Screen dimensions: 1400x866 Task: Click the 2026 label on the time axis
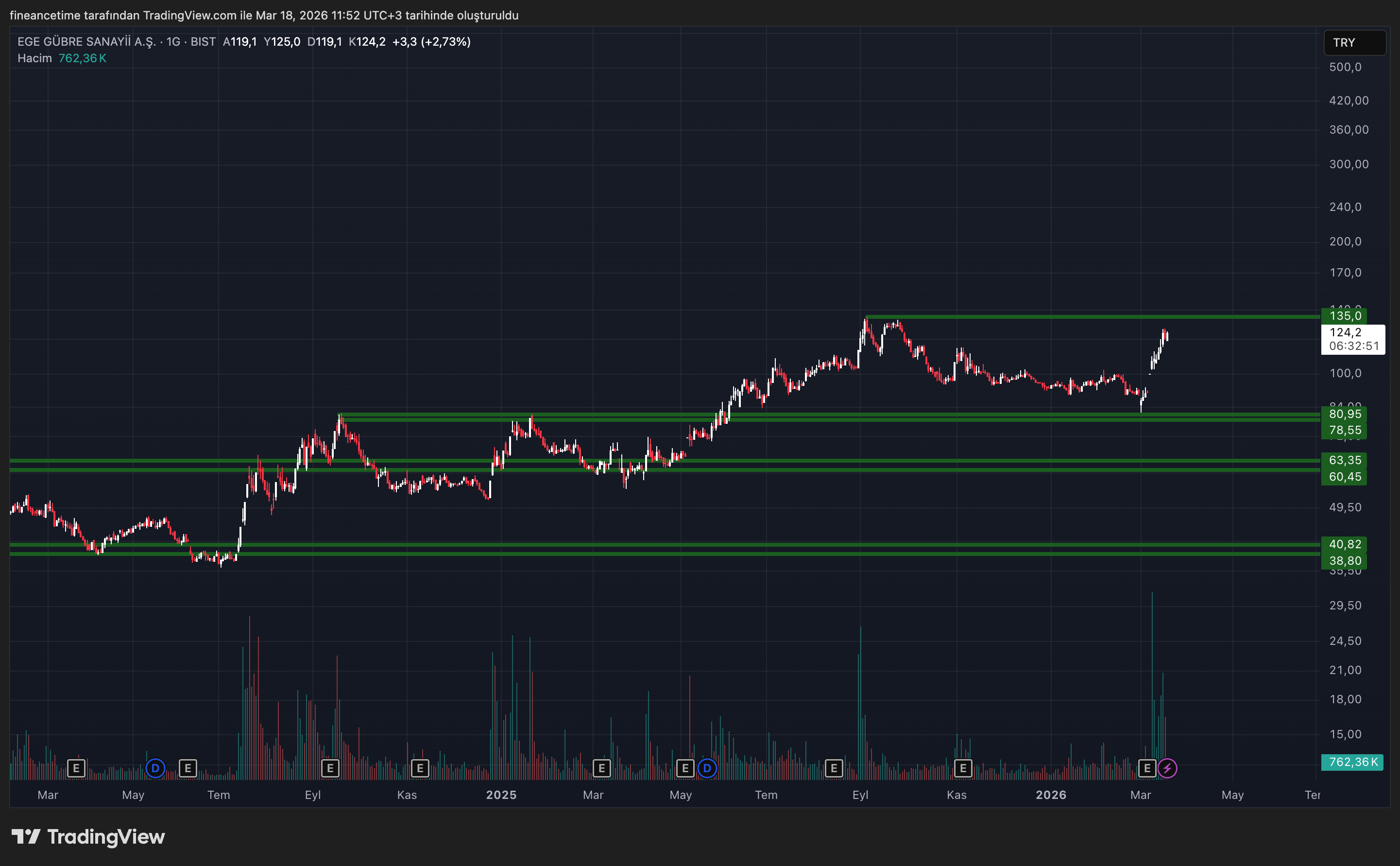tap(1050, 795)
